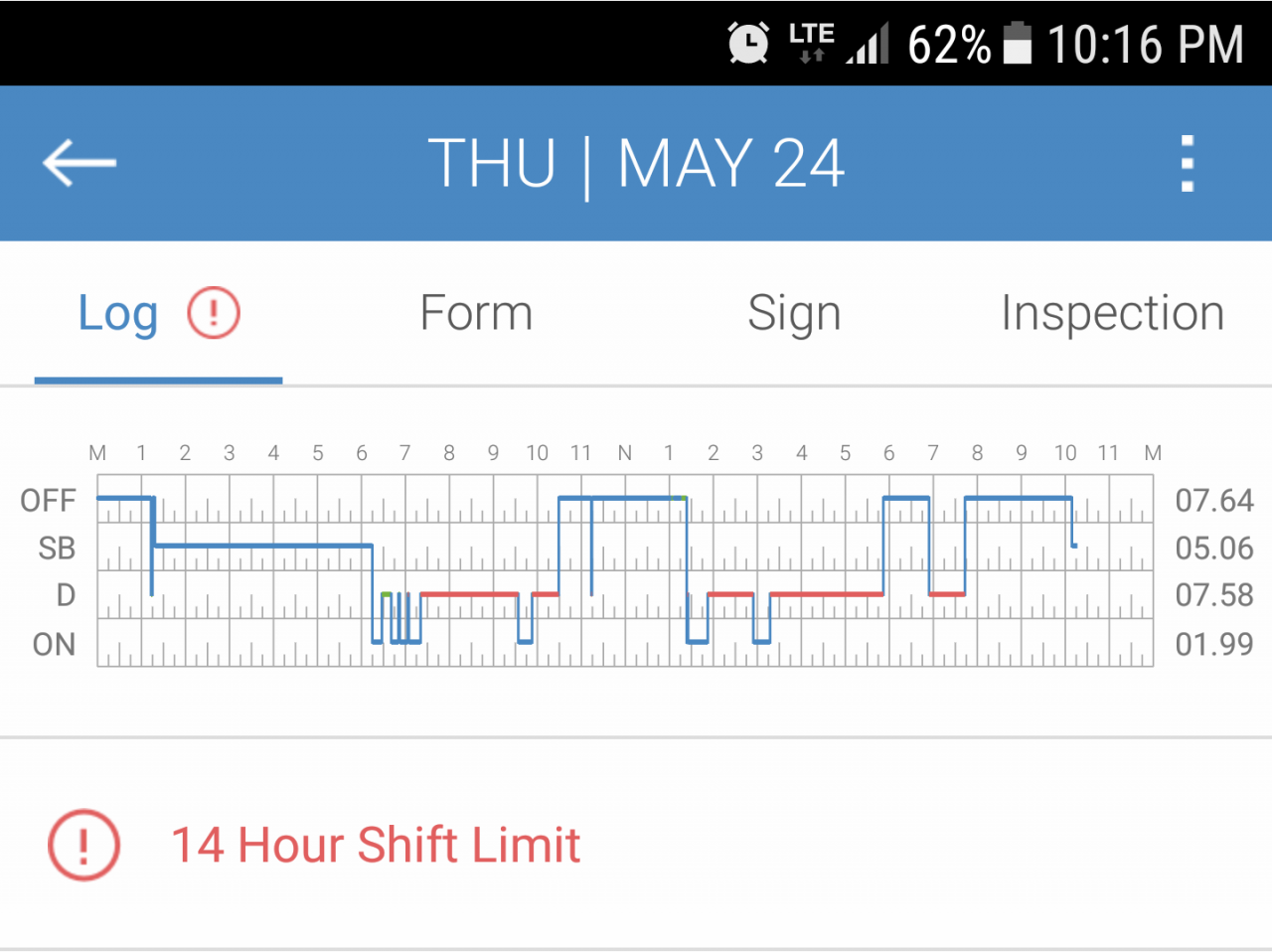Tap the long sleeper berth segment on graph
Image resolution: width=1272 pixels, height=952 pixels.
pyautogui.click(x=263, y=546)
